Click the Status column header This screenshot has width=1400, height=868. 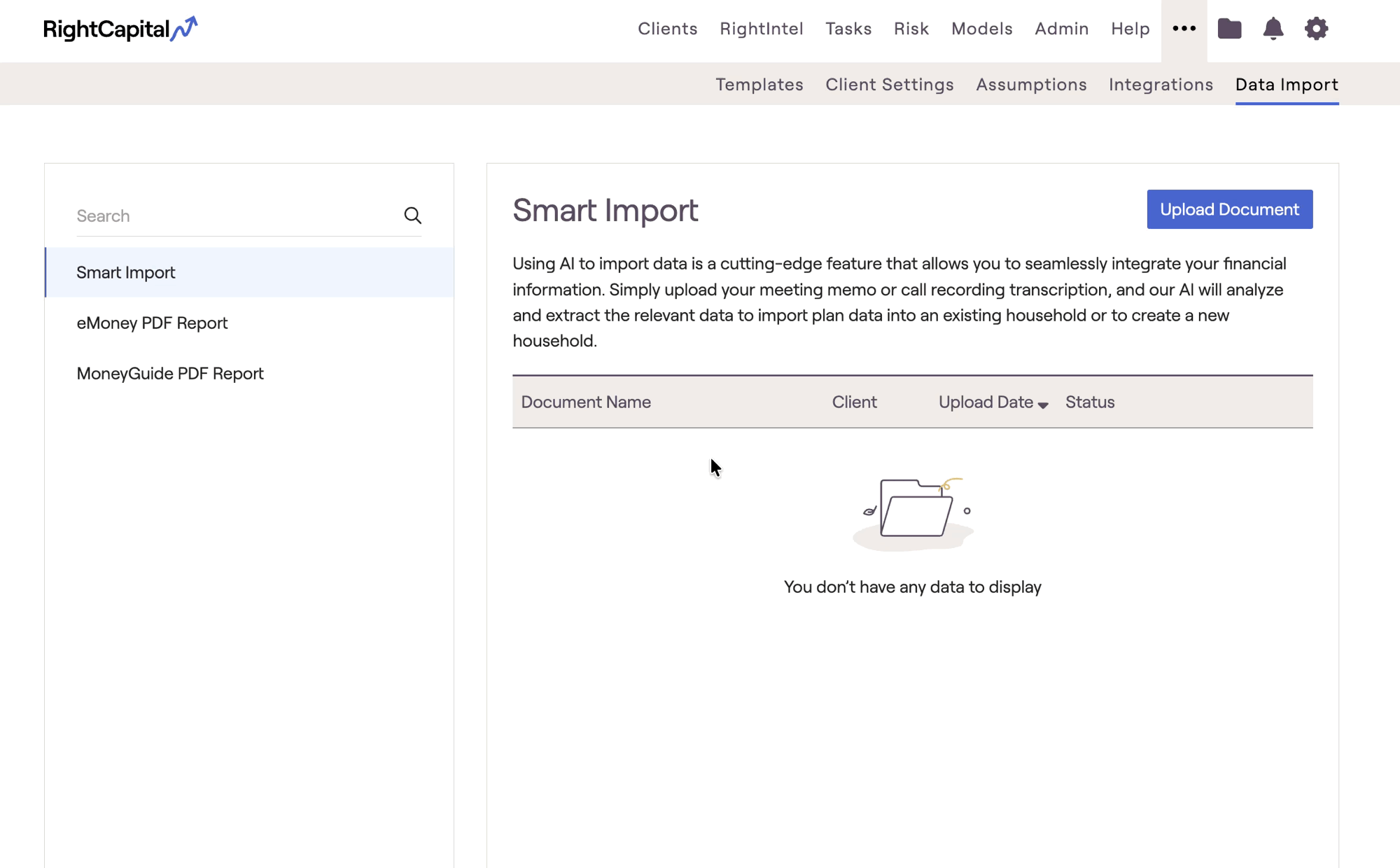coord(1089,402)
